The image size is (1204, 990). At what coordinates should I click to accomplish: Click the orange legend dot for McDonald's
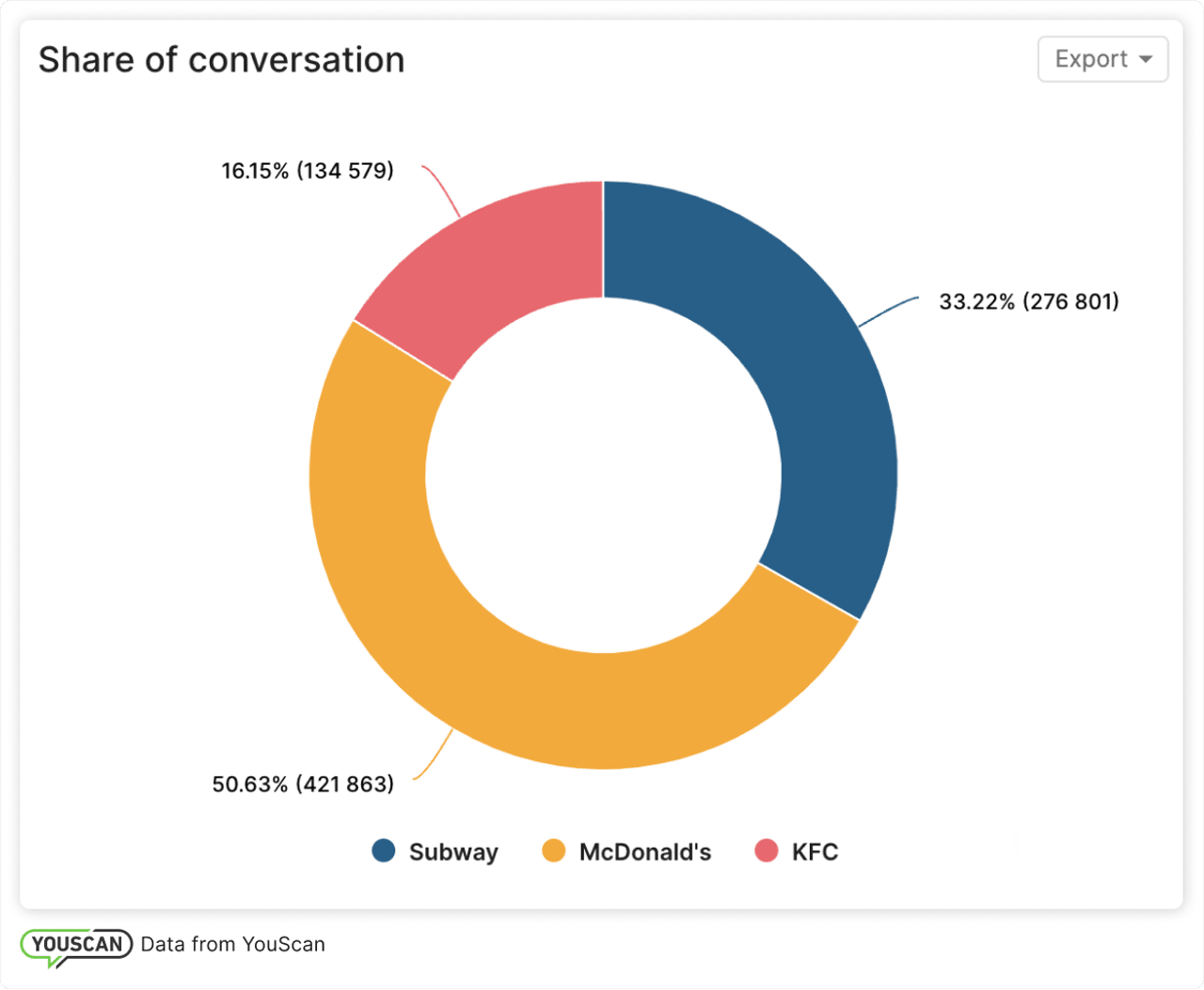click(x=554, y=852)
